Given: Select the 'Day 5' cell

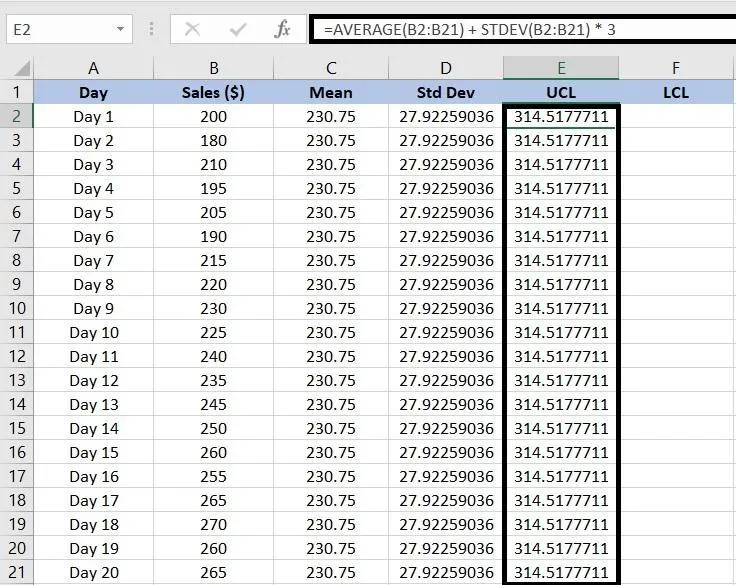Looking at the screenshot, I should click(x=93, y=212).
